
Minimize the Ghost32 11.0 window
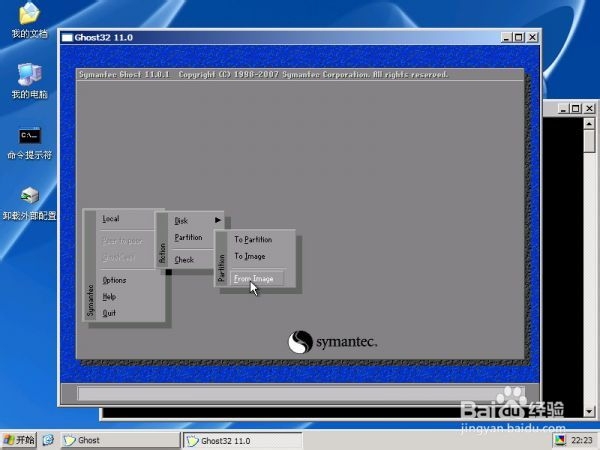click(506, 38)
